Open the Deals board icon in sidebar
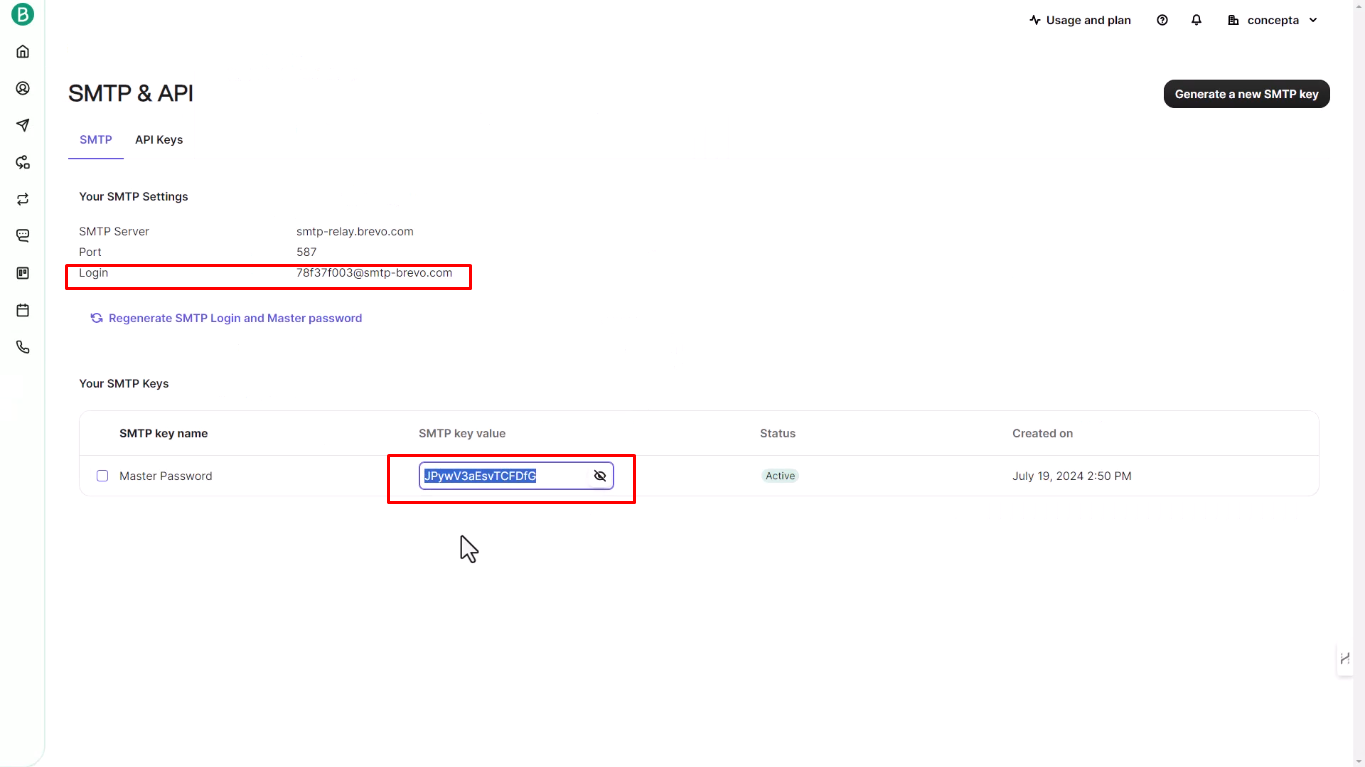The image size is (1365, 767). click(x=22, y=273)
